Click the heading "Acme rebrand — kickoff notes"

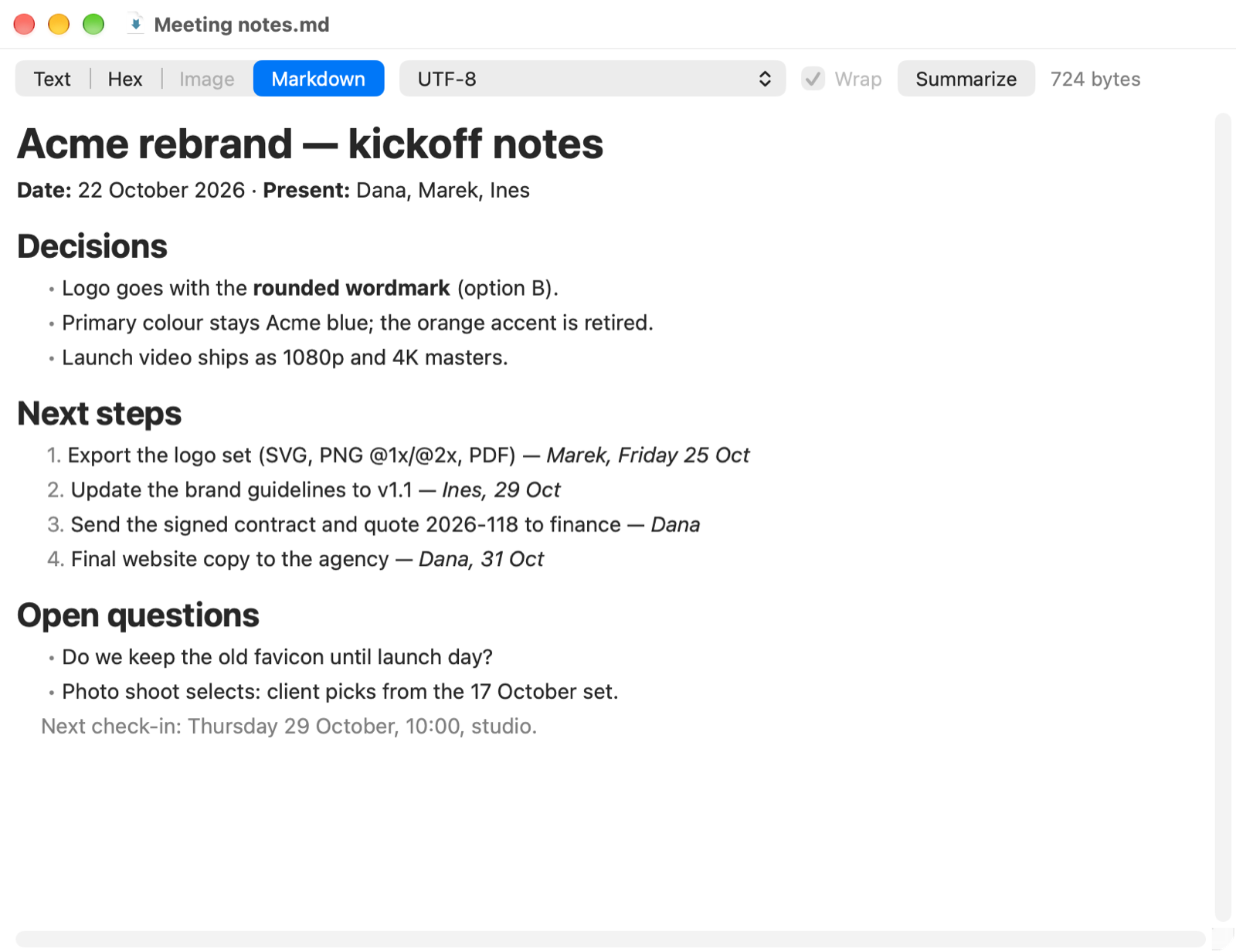pos(310,144)
